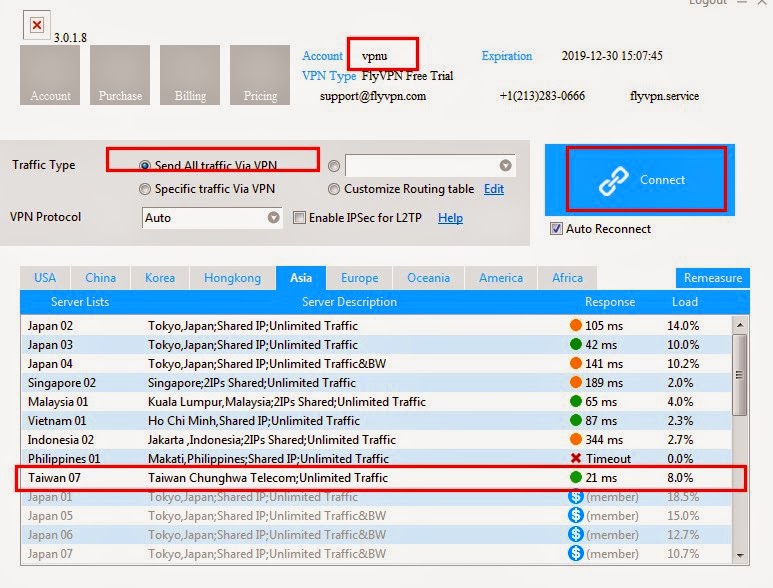Select Customize Routing table radio

[x=334, y=189]
